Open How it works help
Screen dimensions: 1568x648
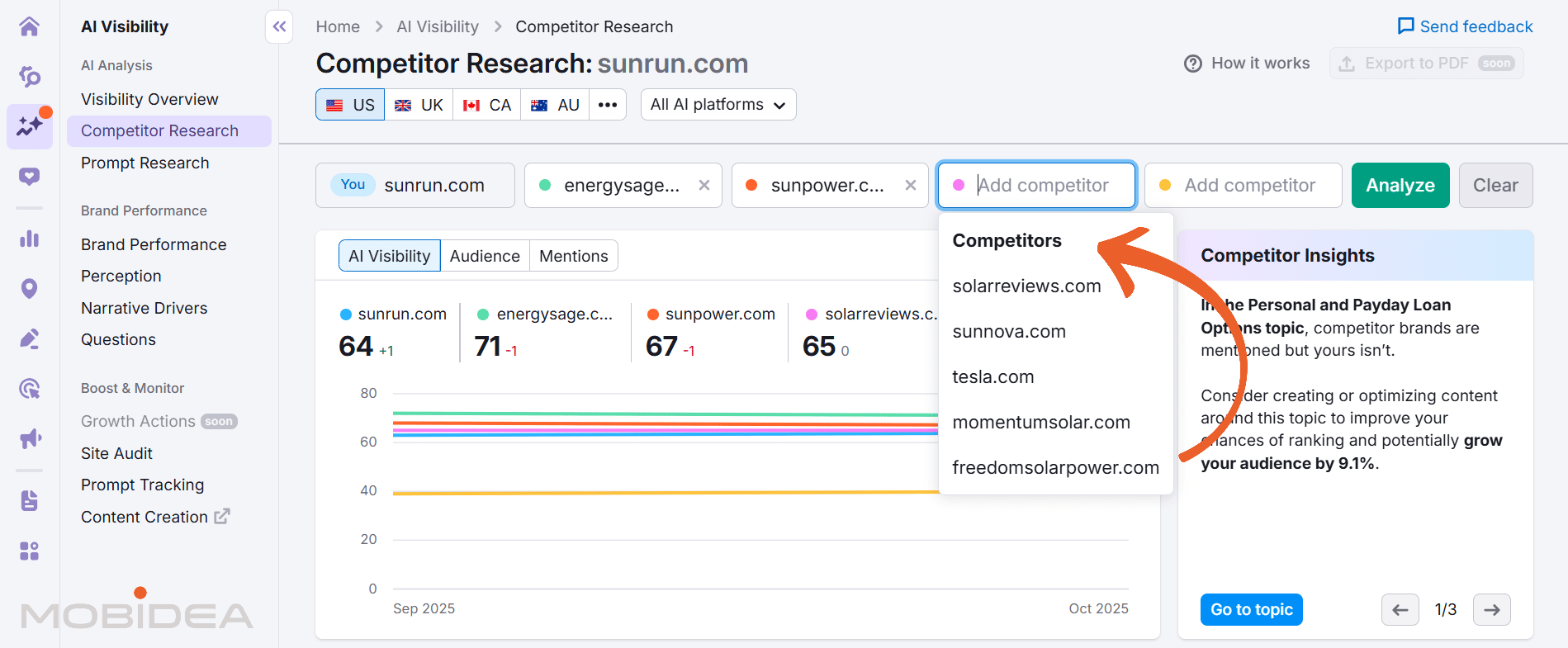click(x=1247, y=64)
